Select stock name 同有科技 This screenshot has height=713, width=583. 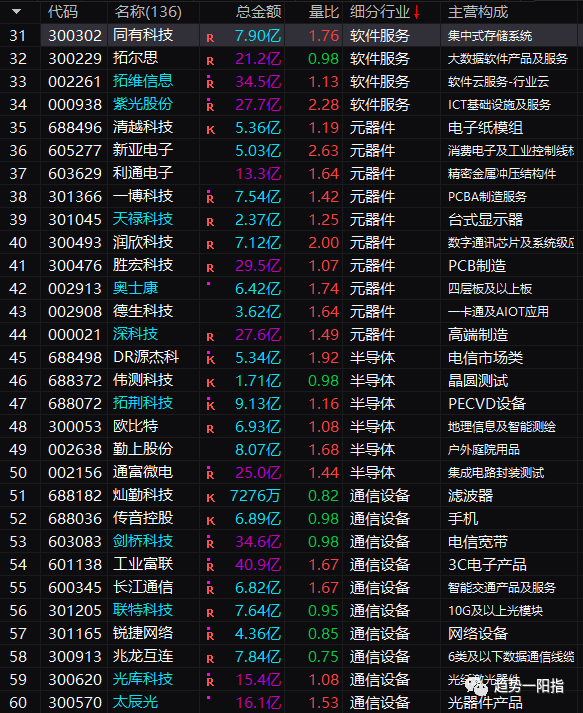[x=143, y=35]
